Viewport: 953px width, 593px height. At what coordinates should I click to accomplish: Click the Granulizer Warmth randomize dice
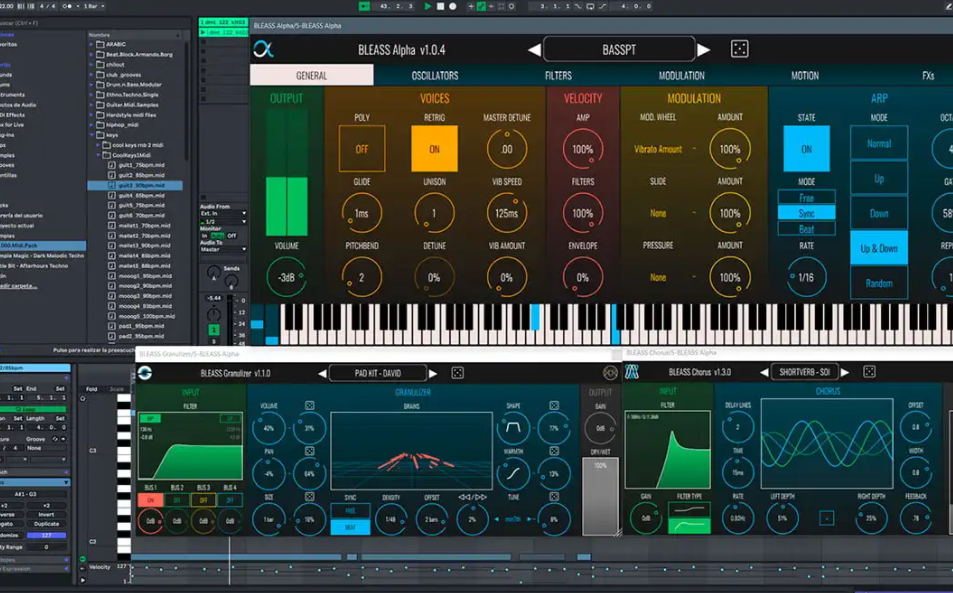tap(554, 451)
